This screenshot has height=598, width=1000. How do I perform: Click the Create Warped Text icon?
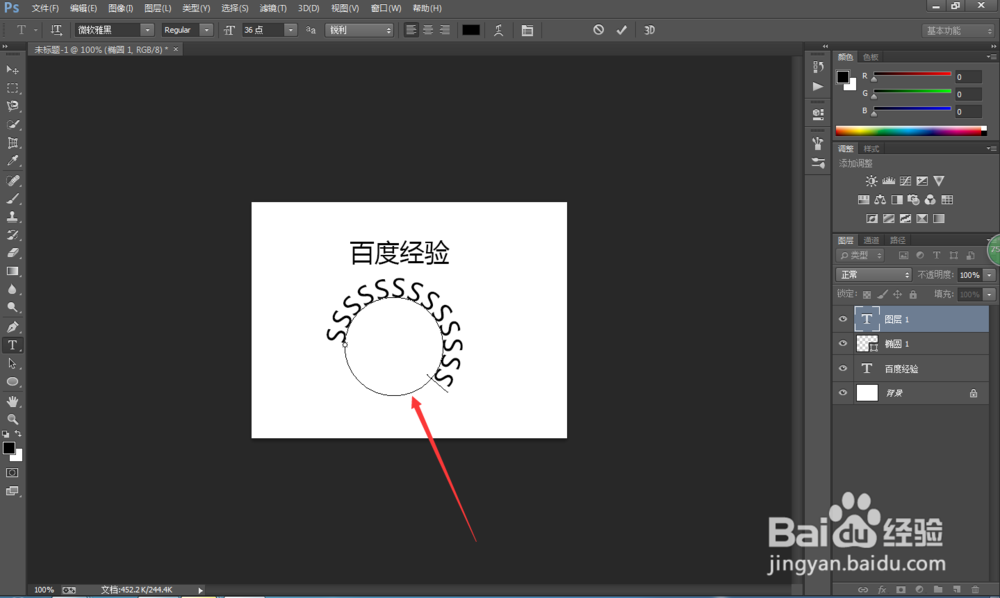click(499, 30)
